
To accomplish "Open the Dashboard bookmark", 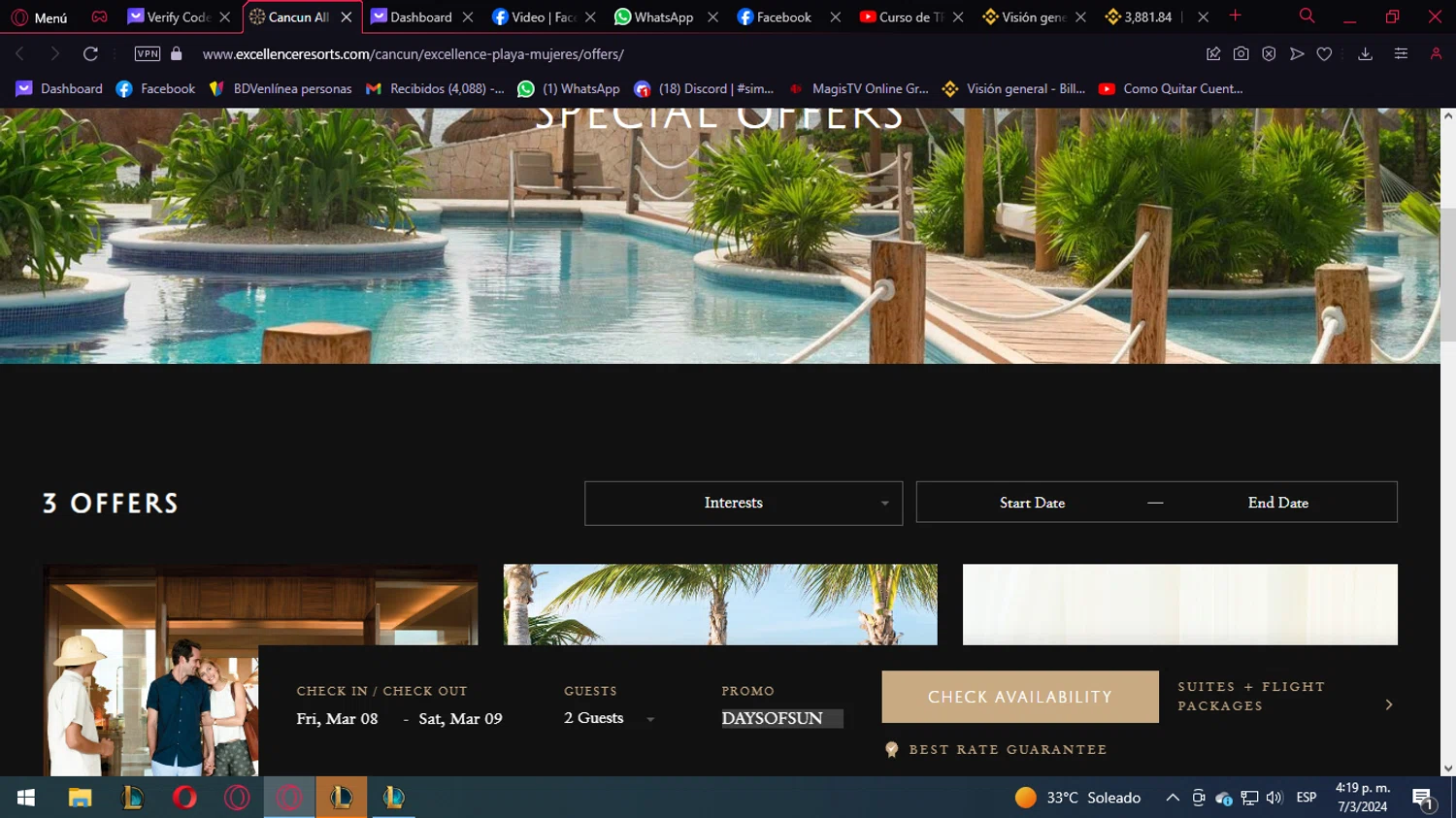I will pyautogui.click(x=59, y=89).
